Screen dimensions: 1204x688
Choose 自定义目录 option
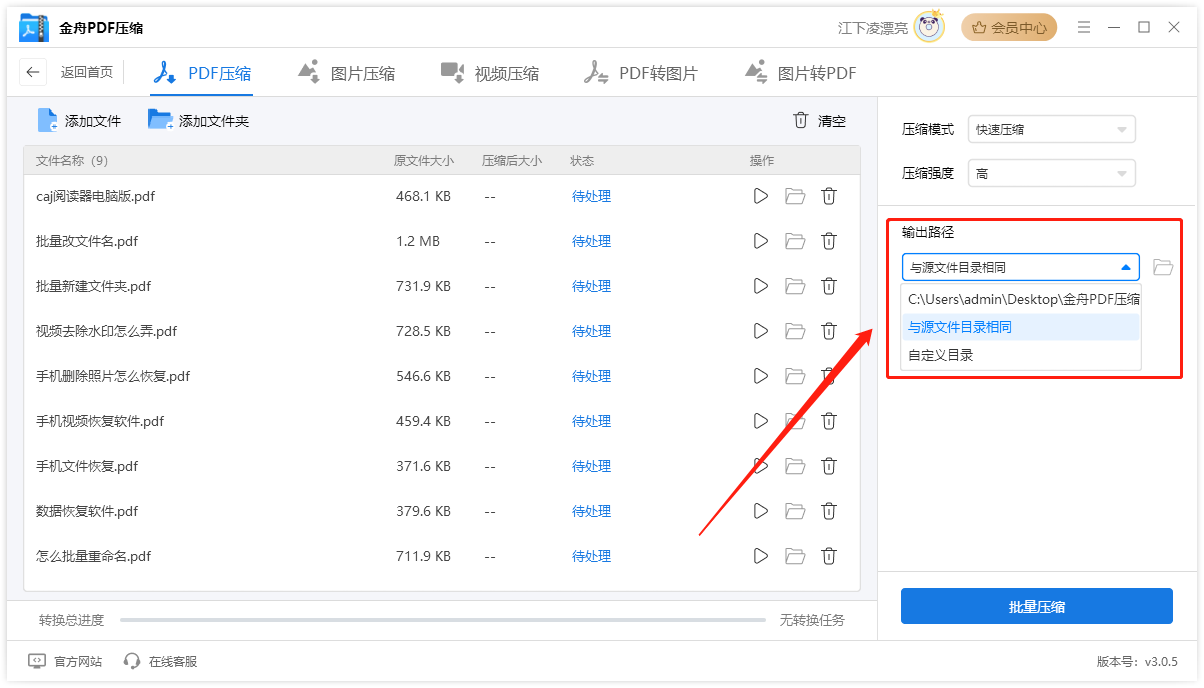1021,355
